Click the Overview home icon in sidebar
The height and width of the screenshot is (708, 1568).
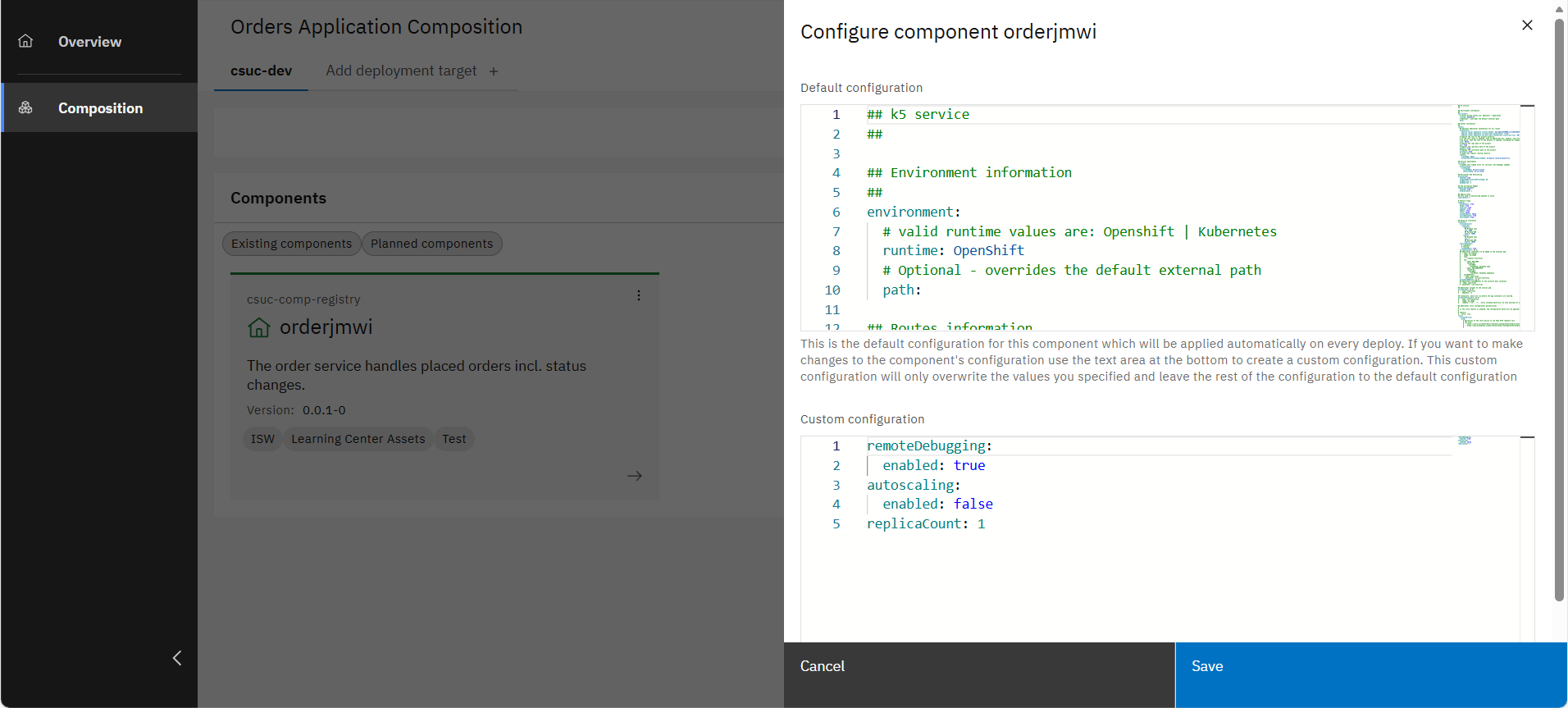(x=25, y=41)
